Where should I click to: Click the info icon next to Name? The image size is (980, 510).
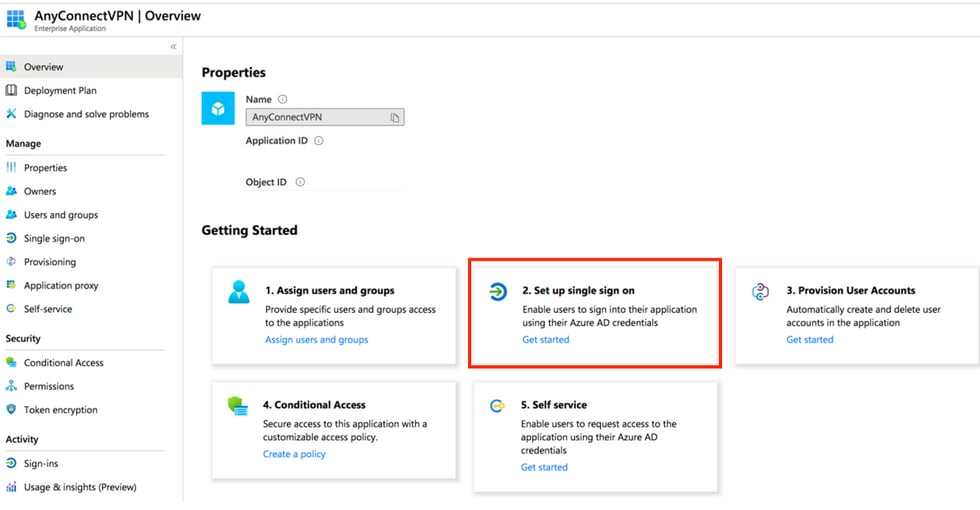click(282, 99)
